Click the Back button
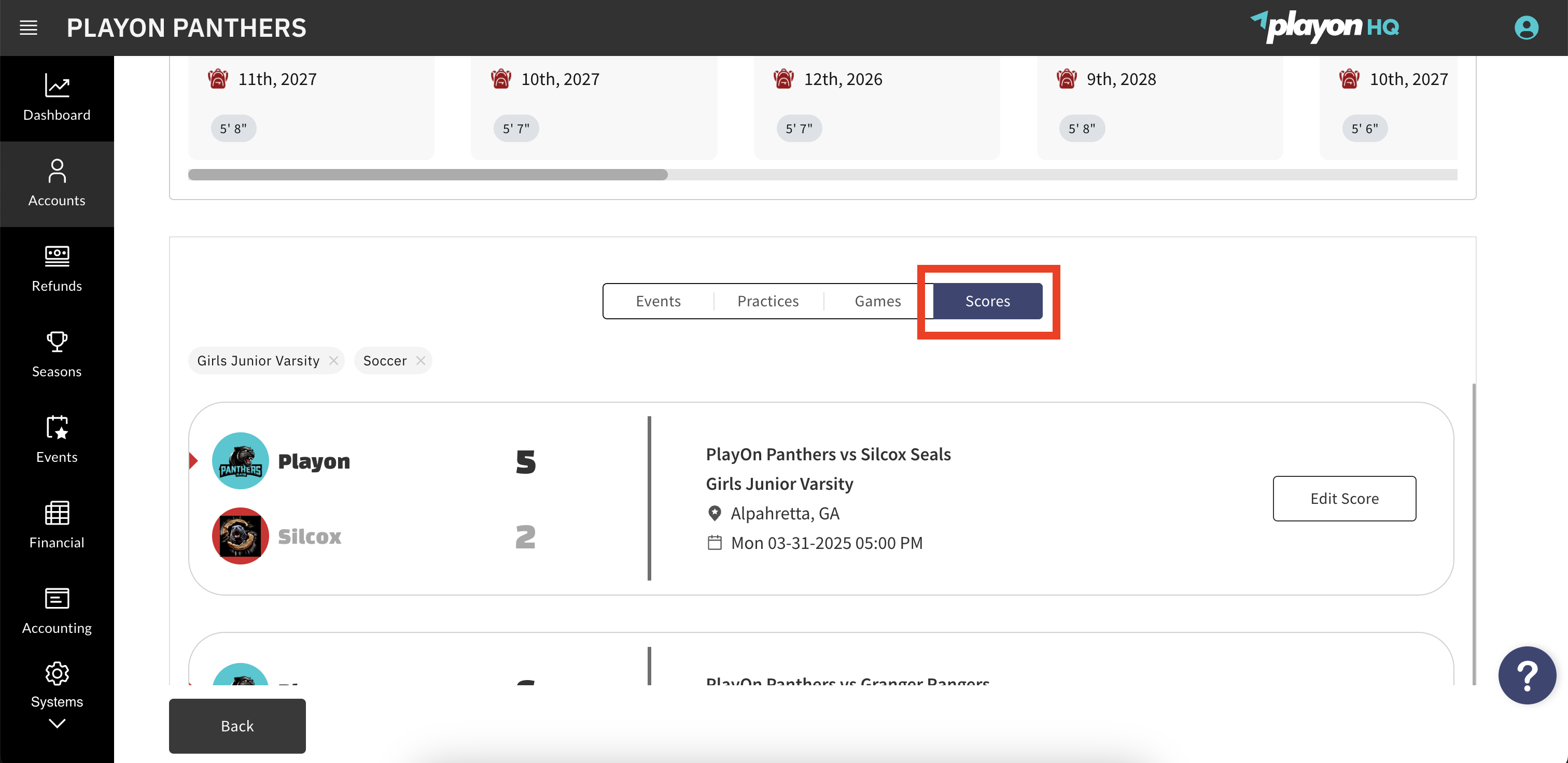Screen dimensions: 1568x763 (237, 726)
